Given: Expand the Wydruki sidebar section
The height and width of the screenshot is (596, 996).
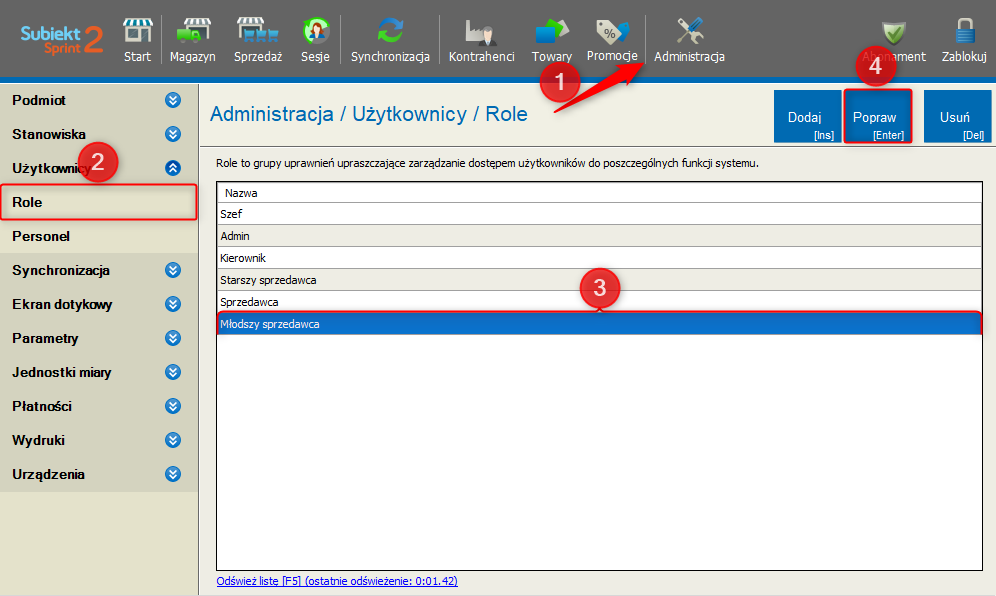Looking at the screenshot, I should [x=173, y=440].
